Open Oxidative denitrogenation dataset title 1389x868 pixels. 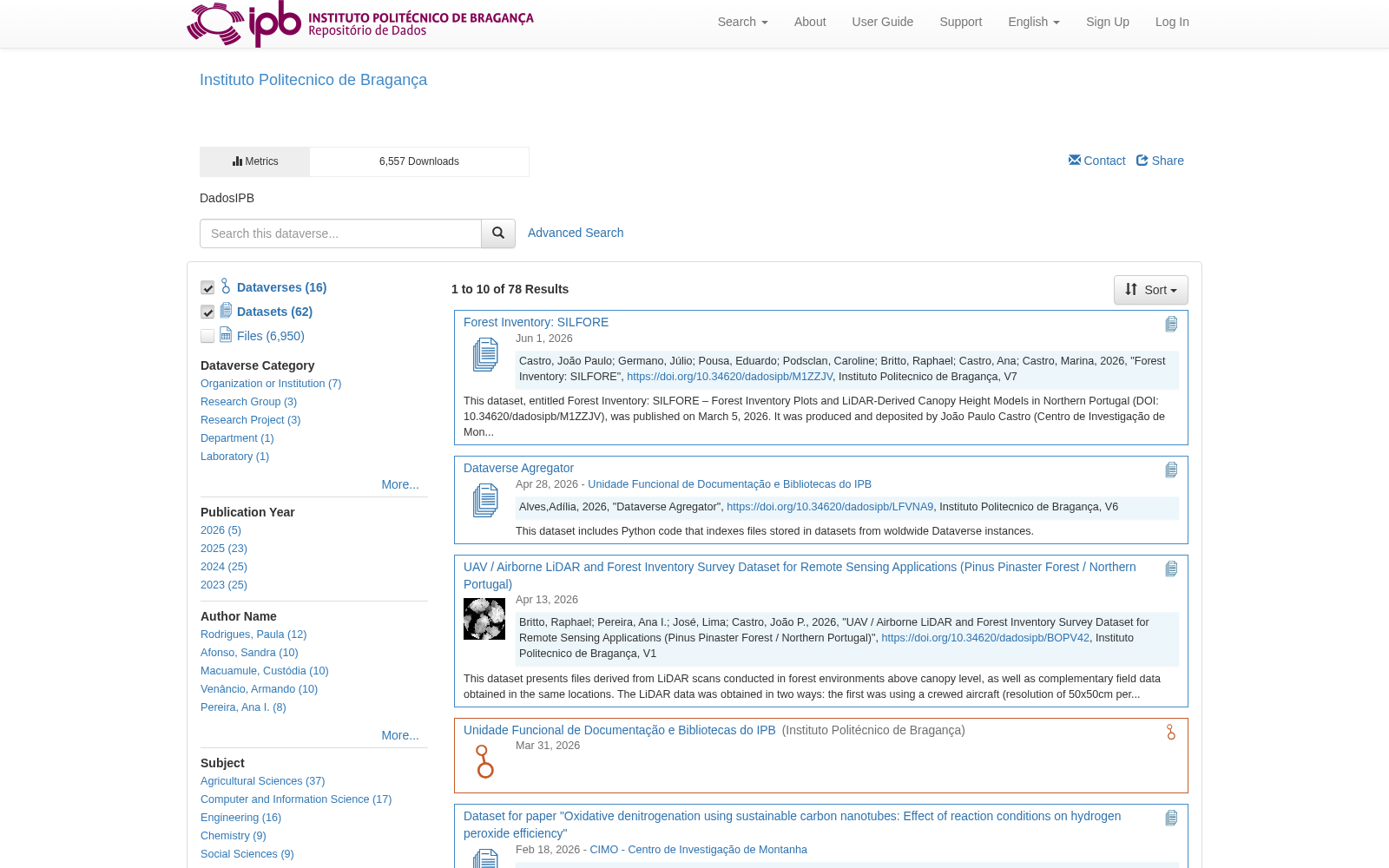click(x=792, y=825)
